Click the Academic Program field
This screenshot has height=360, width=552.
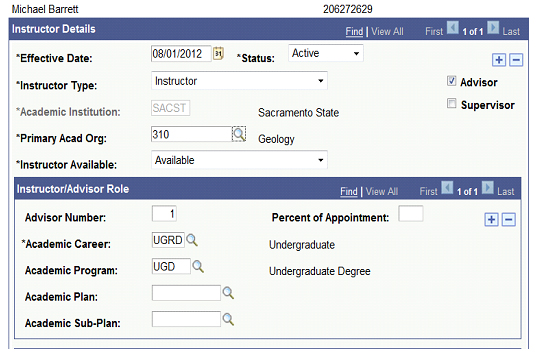tap(171, 266)
